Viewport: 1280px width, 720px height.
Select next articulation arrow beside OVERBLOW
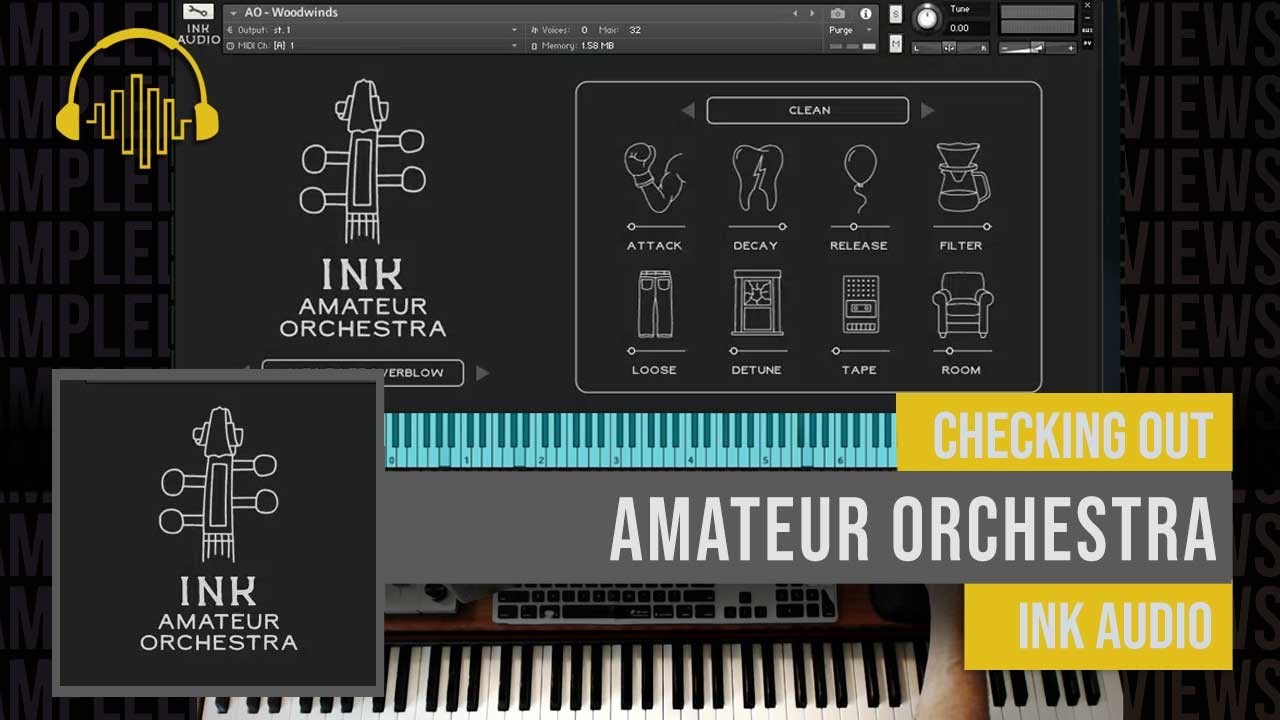[x=483, y=373]
